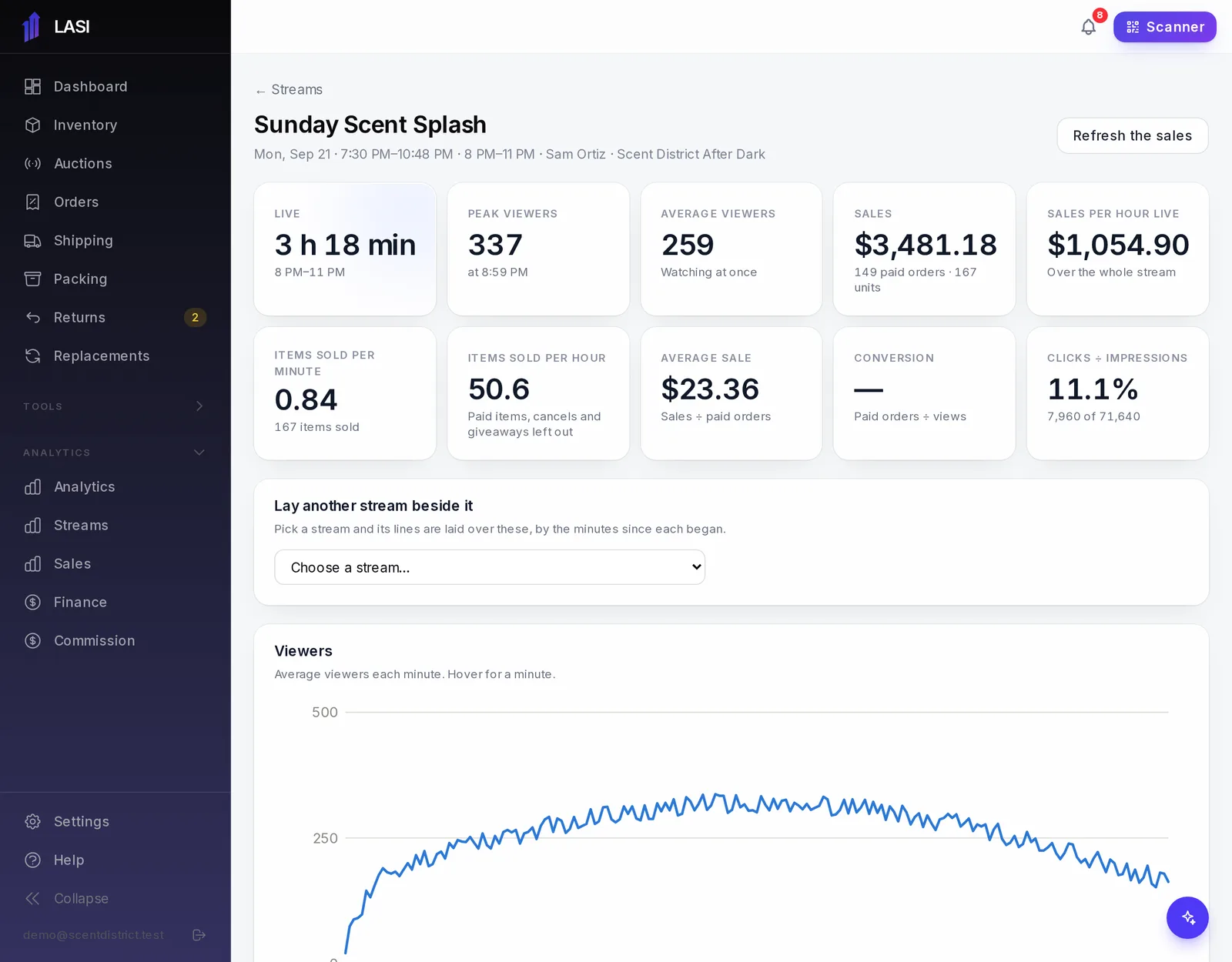The image size is (1232, 962).
Task: Select Shipping menu item label
Action: 83,241
